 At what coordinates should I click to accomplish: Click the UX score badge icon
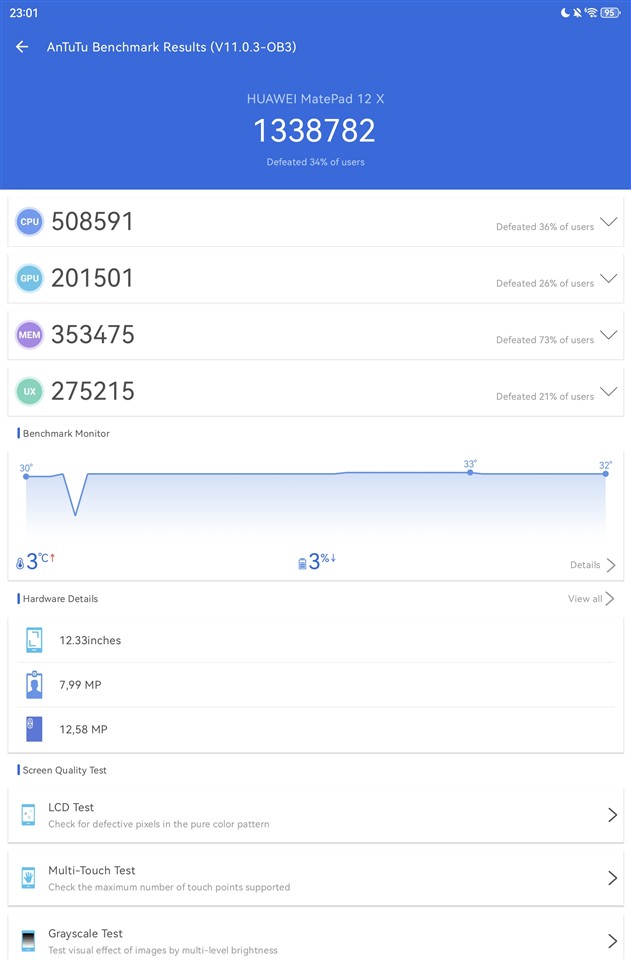(30, 392)
